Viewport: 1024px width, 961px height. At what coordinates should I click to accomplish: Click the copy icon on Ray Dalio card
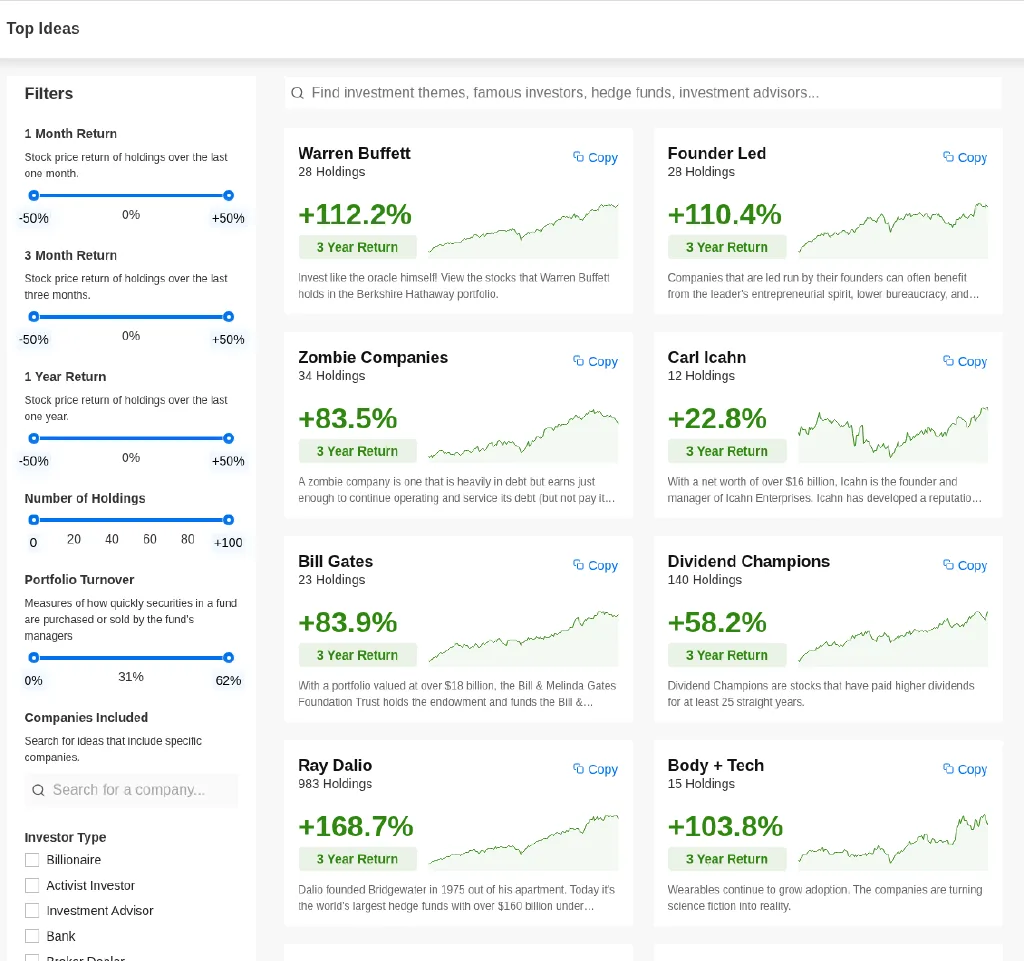(x=579, y=768)
